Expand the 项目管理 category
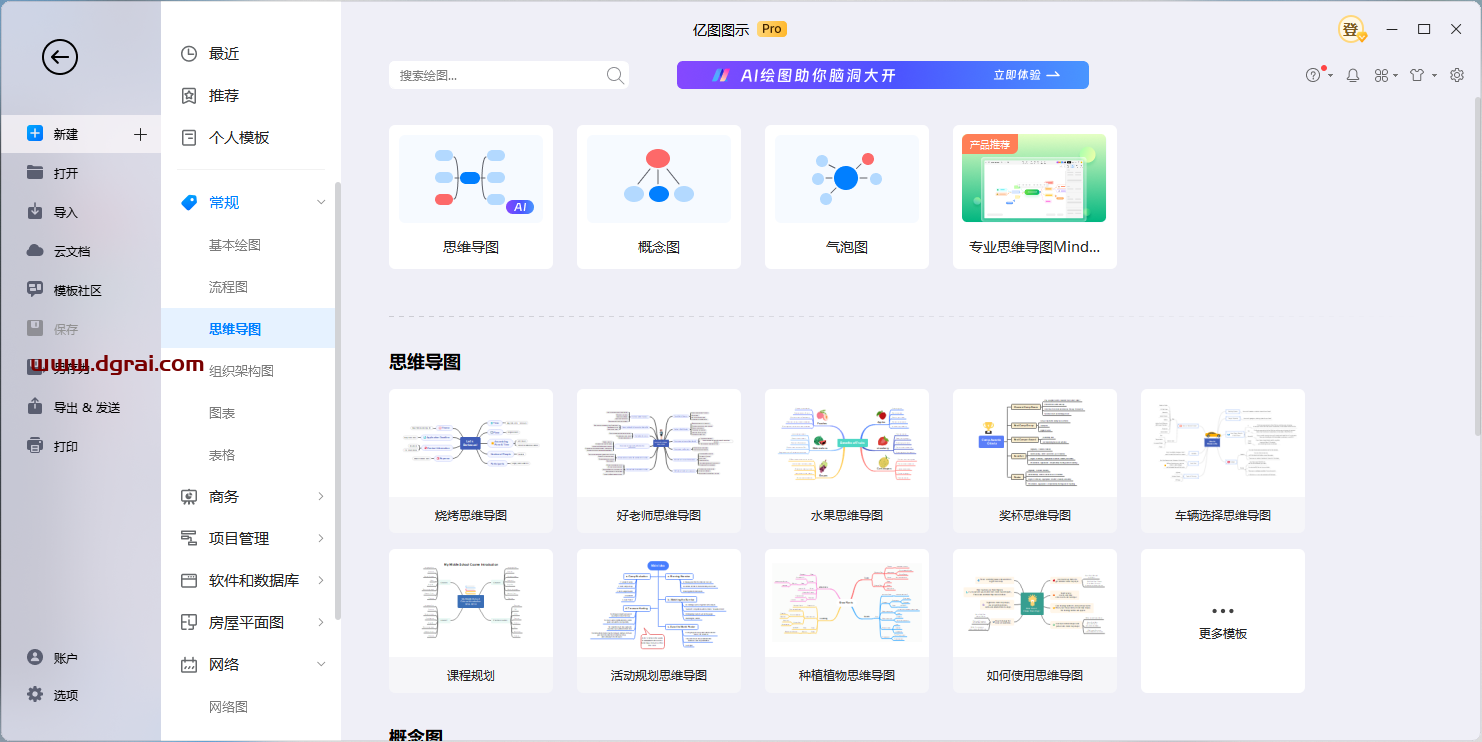 (321, 538)
